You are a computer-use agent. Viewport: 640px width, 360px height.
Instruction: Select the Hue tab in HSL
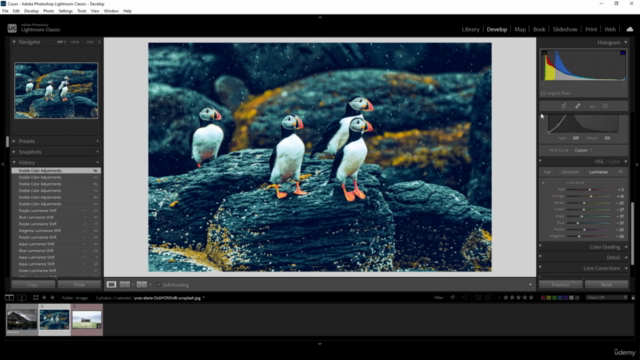pos(547,172)
